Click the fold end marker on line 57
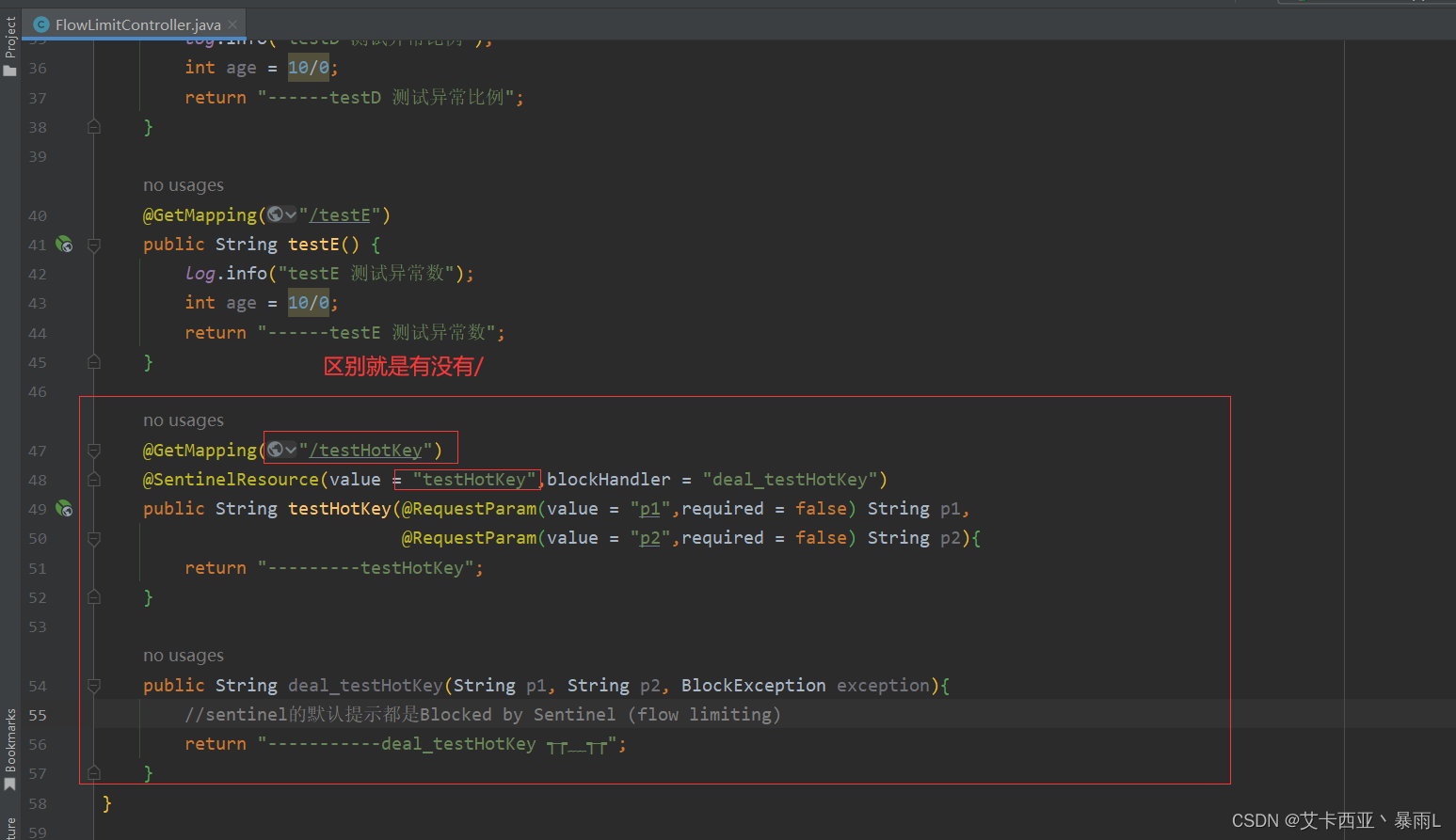The height and width of the screenshot is (840, 1456). tap(94, 773)
